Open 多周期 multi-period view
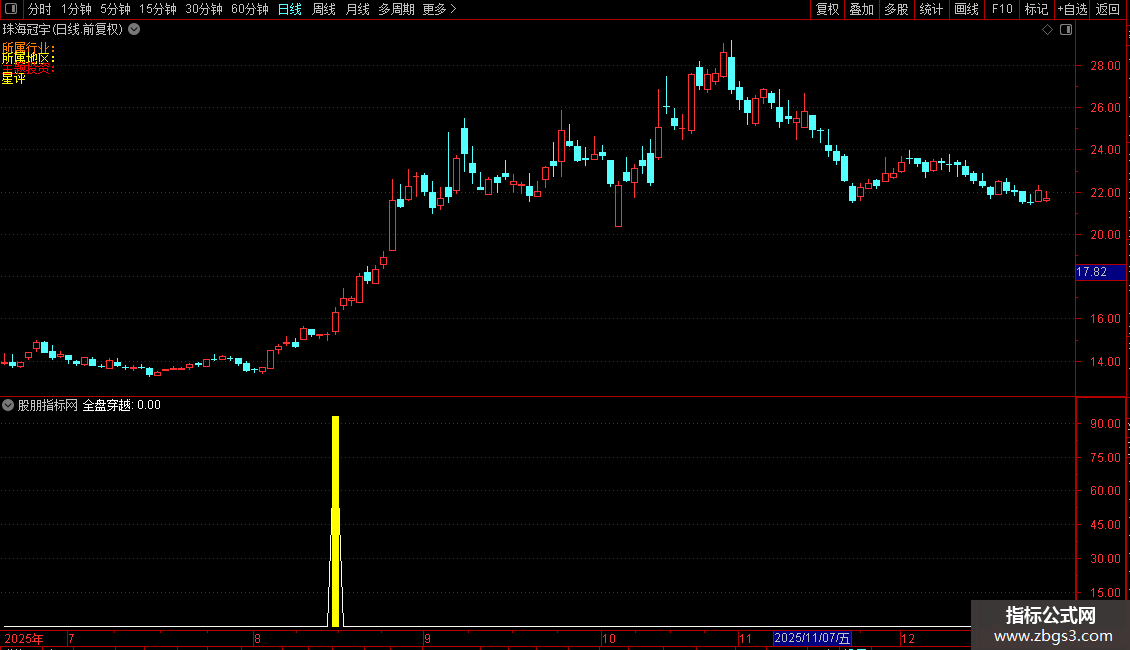Screen dimensions: 1130x650 (x=396, y=9)
